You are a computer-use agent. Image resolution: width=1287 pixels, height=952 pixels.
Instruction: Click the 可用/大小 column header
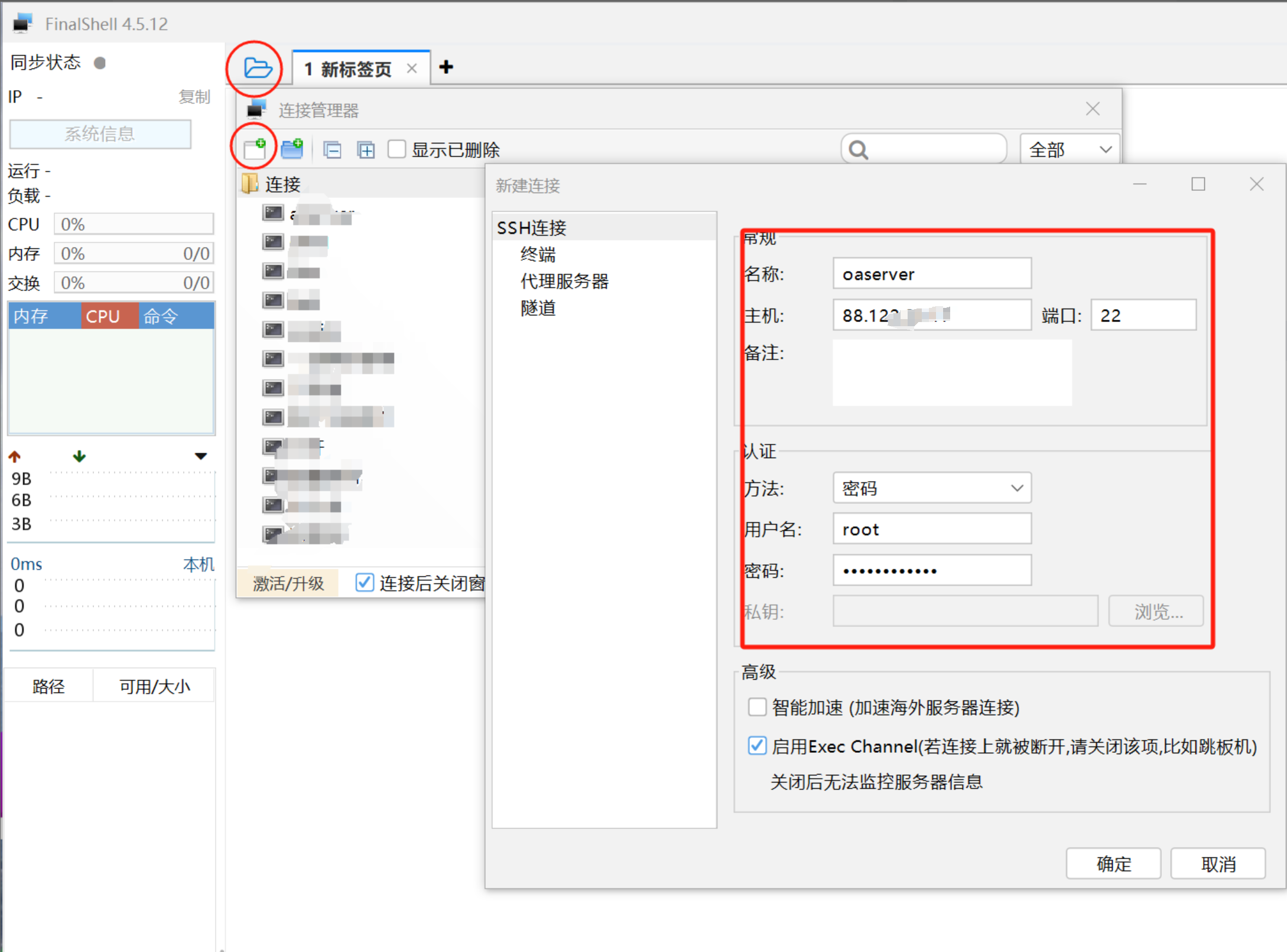click(x=154, y=686)
